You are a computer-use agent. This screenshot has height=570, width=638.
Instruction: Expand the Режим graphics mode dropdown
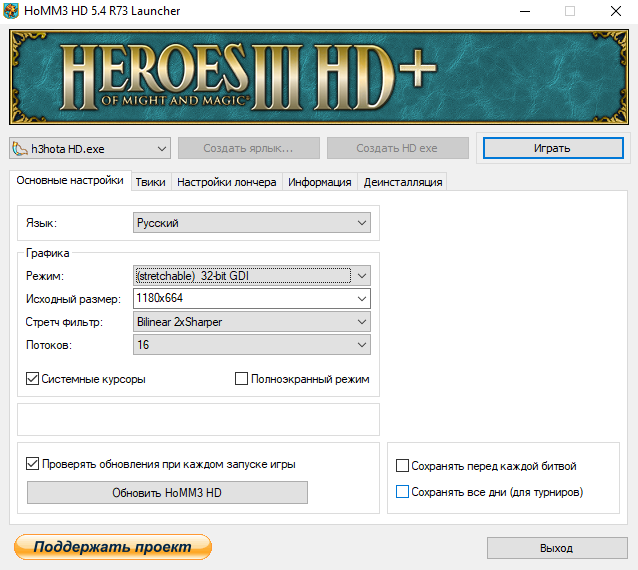point(251,275)
